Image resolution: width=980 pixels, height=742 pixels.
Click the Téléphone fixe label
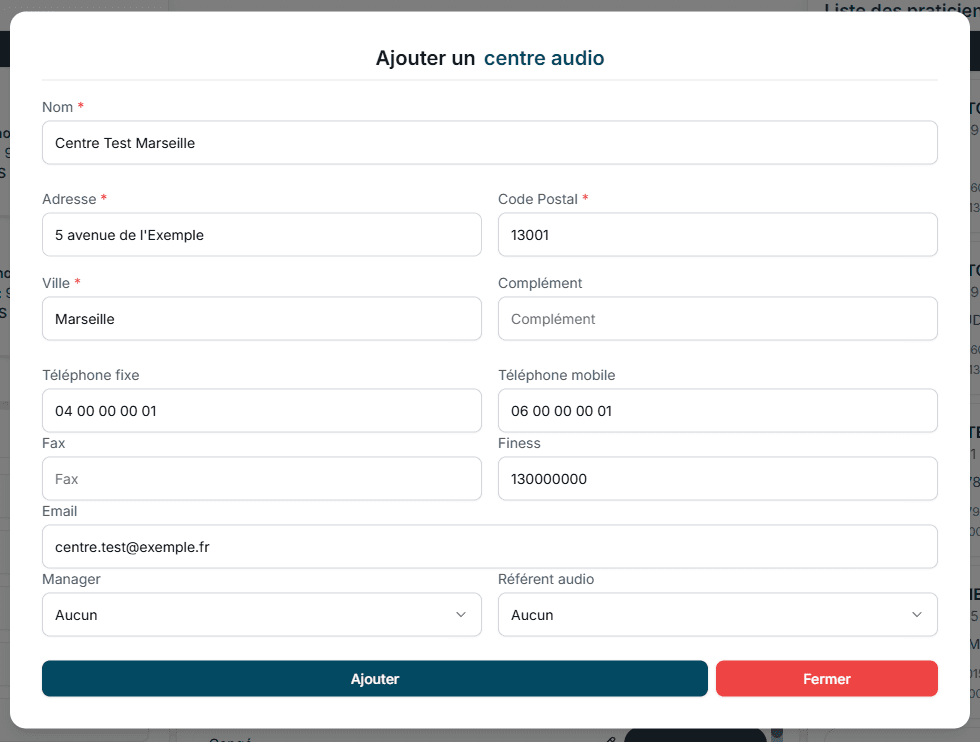tap(91, 375)
